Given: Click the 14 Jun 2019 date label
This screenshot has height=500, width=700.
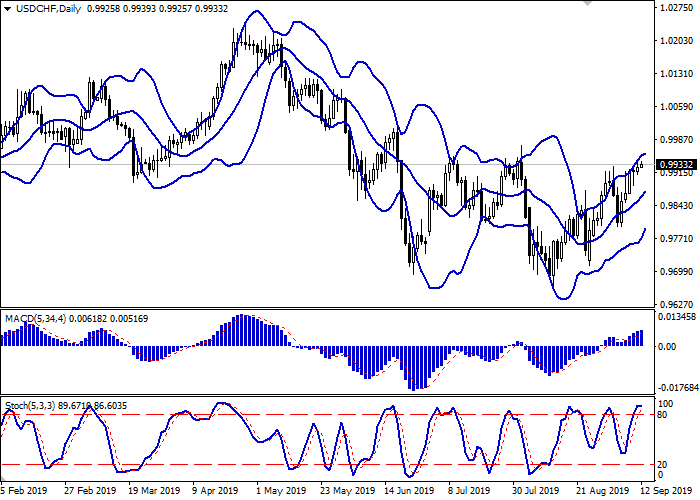Looking at the screenshot, I should click(409, 491).
